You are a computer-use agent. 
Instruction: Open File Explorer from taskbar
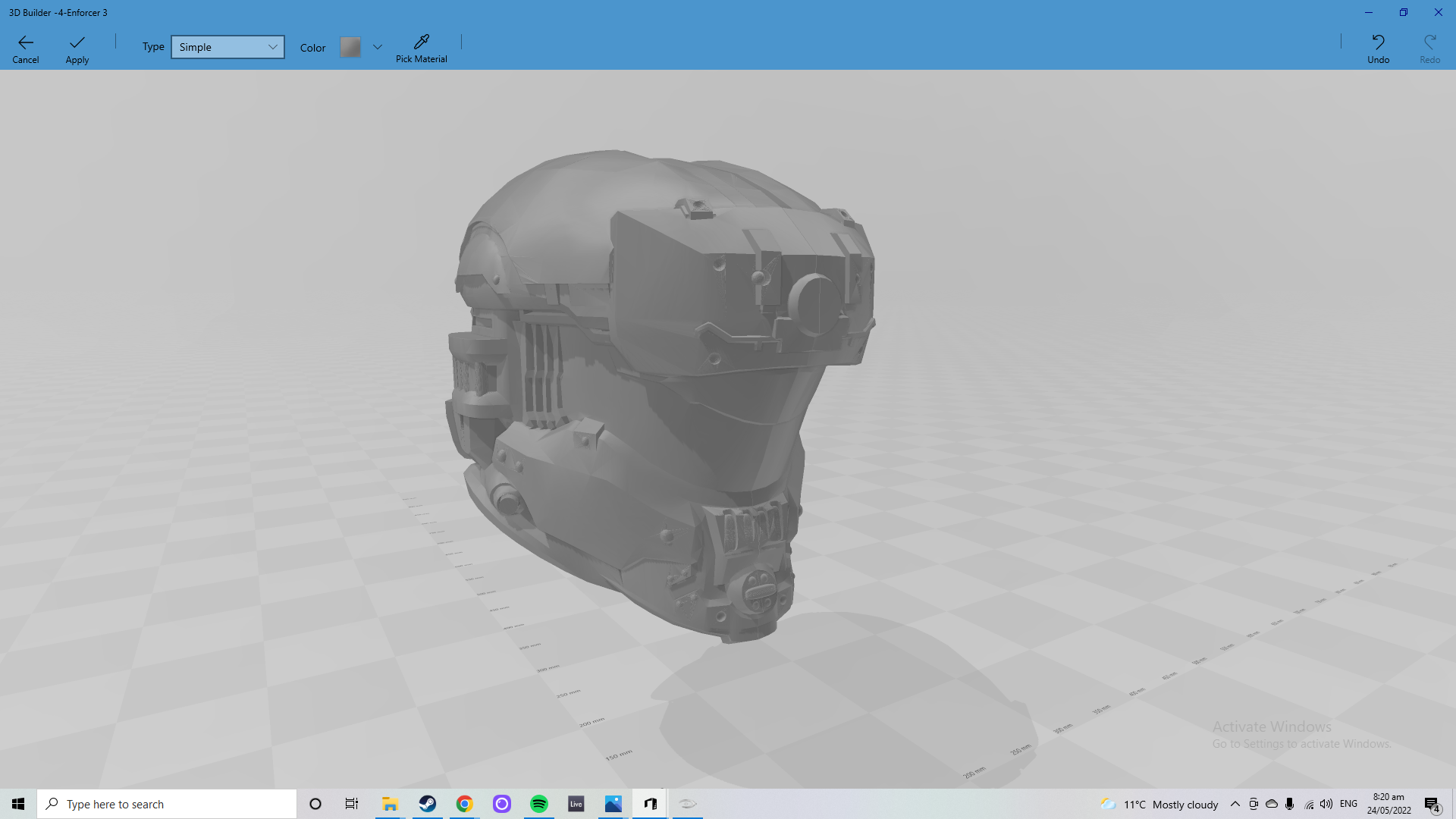click(x=391, y=804)
